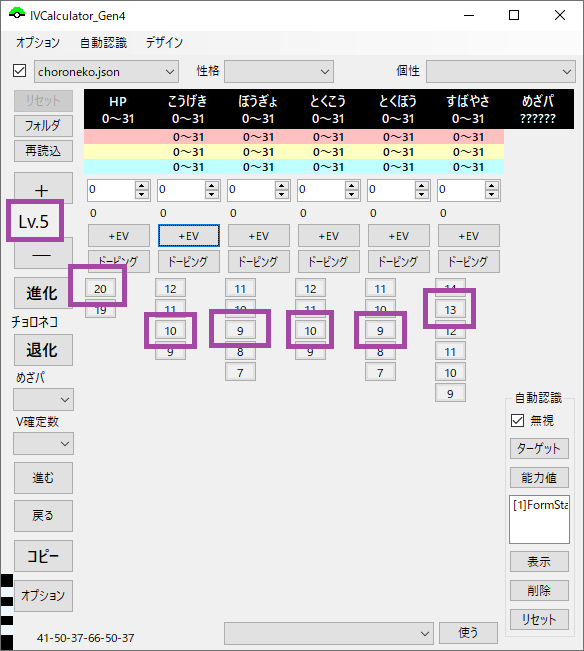
Task: Expand the 性格 nature dropdown
Action: click(279, 72)
